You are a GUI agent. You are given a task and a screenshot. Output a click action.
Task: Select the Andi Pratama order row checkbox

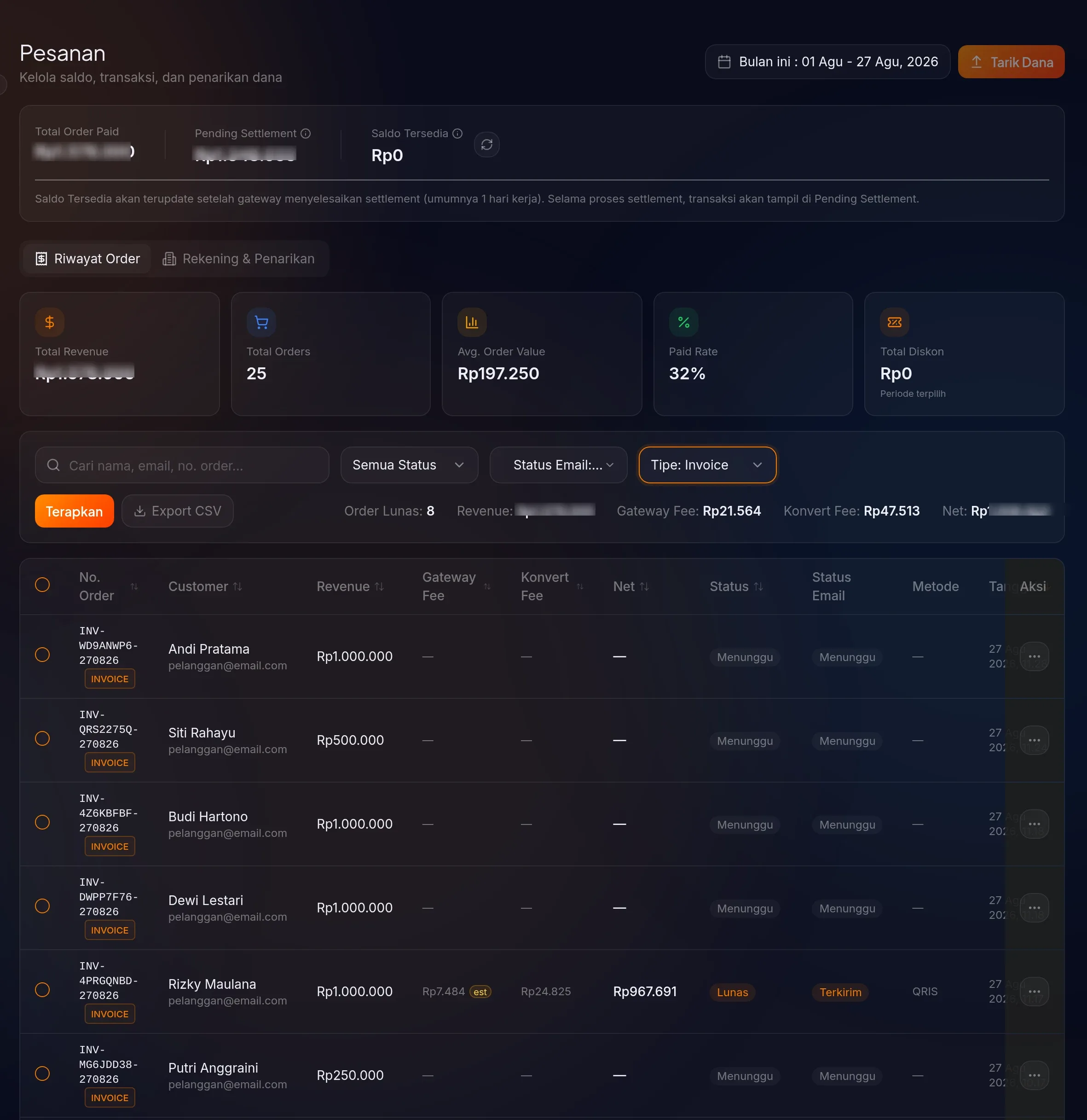(42, 655)
